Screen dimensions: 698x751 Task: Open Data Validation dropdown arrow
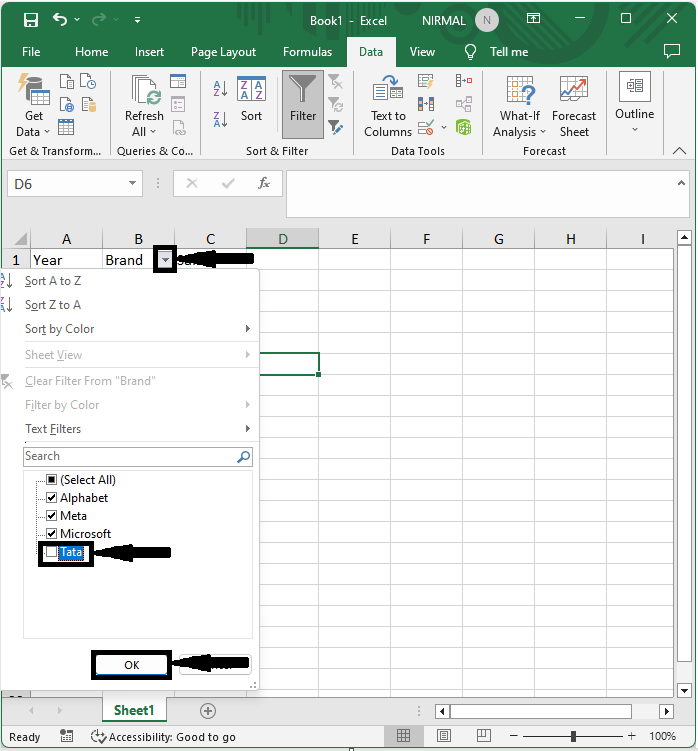(x=444, y=127)
